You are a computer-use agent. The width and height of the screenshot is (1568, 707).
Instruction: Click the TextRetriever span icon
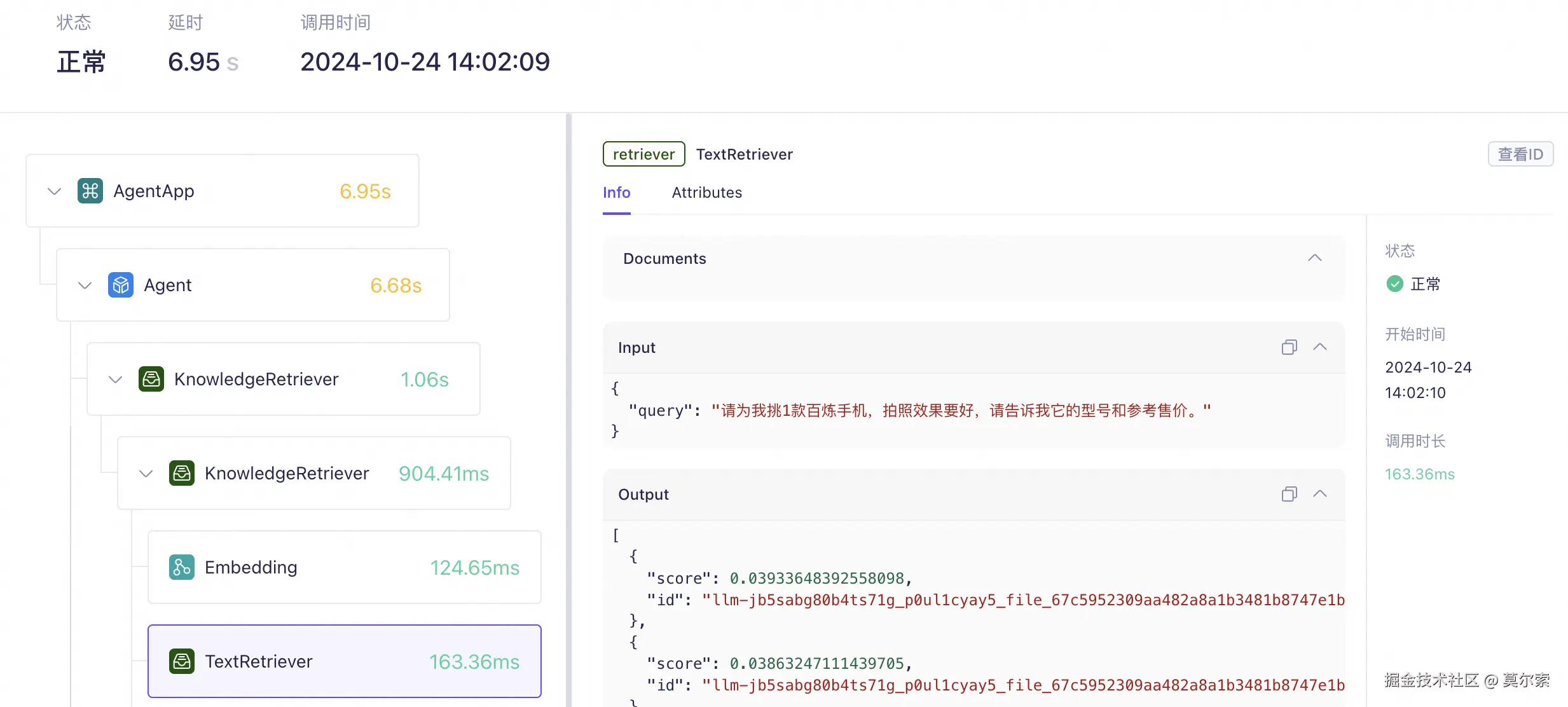coord(182,661)
